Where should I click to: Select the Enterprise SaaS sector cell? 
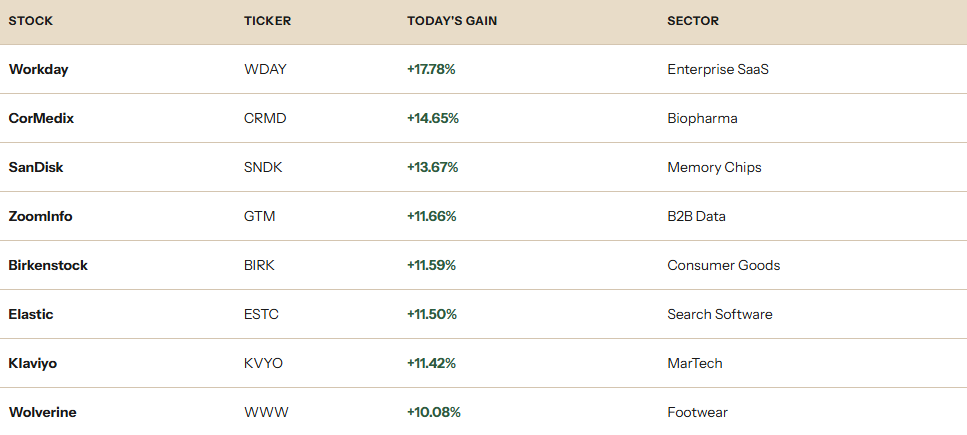718,69
